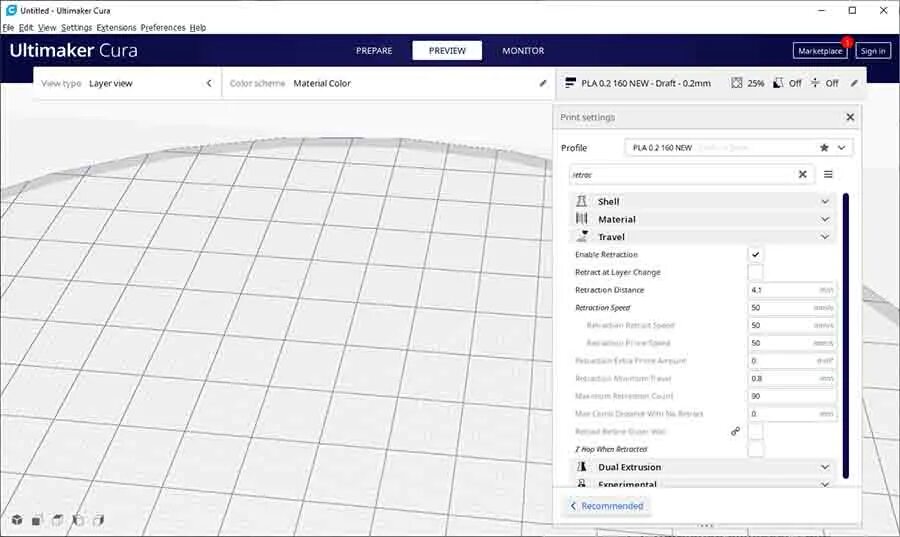This screenshot has height=537, width=900.
Task: Click the Experimental category flask icon
Action: click(581, 484)
